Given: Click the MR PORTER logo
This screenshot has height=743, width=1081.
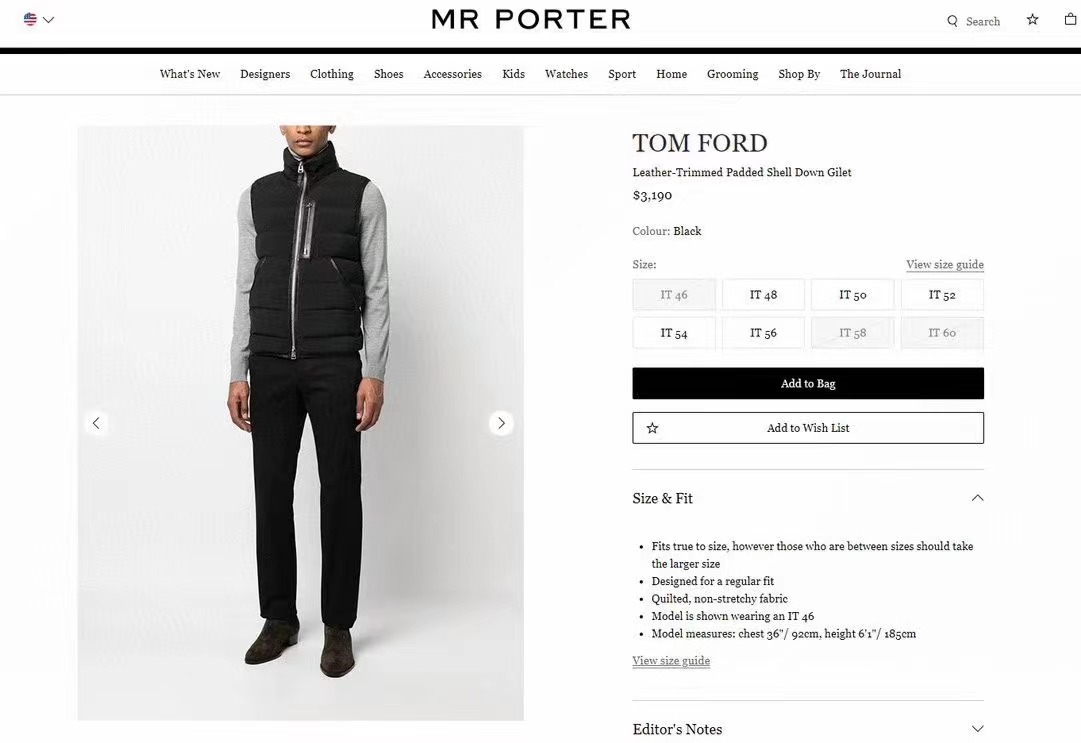Looking at the screenshot, I should pyautogui.click(x=531, y=19).
